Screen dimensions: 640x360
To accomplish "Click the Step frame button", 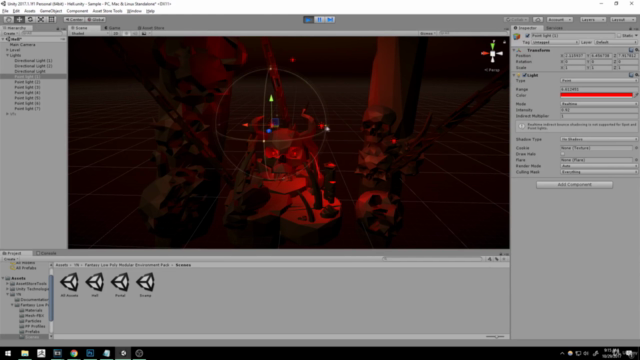I will point(330,20).
